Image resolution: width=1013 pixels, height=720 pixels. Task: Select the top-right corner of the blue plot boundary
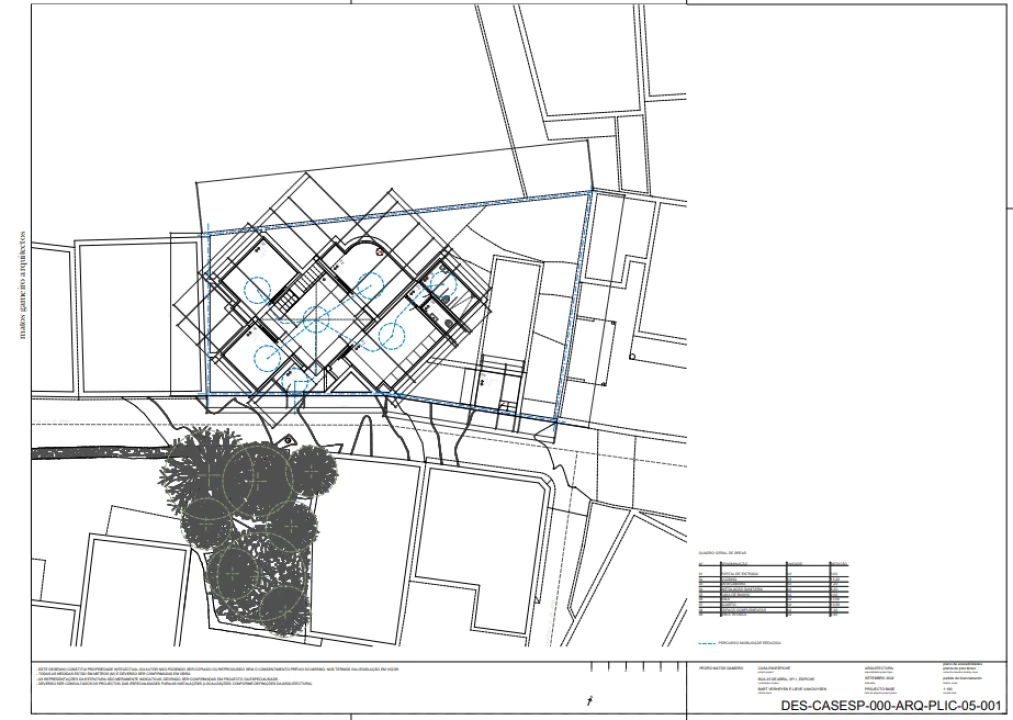(x=592, y=191)
